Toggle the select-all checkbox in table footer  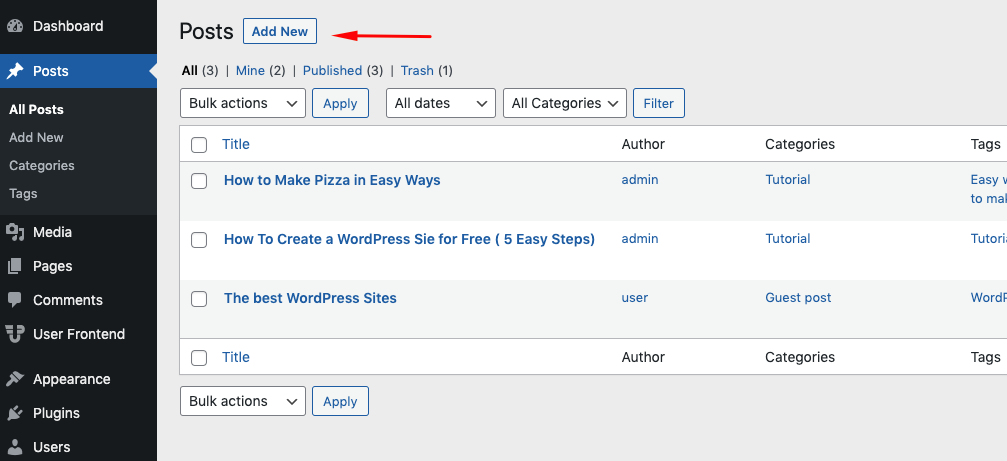(x=199, y=358)
